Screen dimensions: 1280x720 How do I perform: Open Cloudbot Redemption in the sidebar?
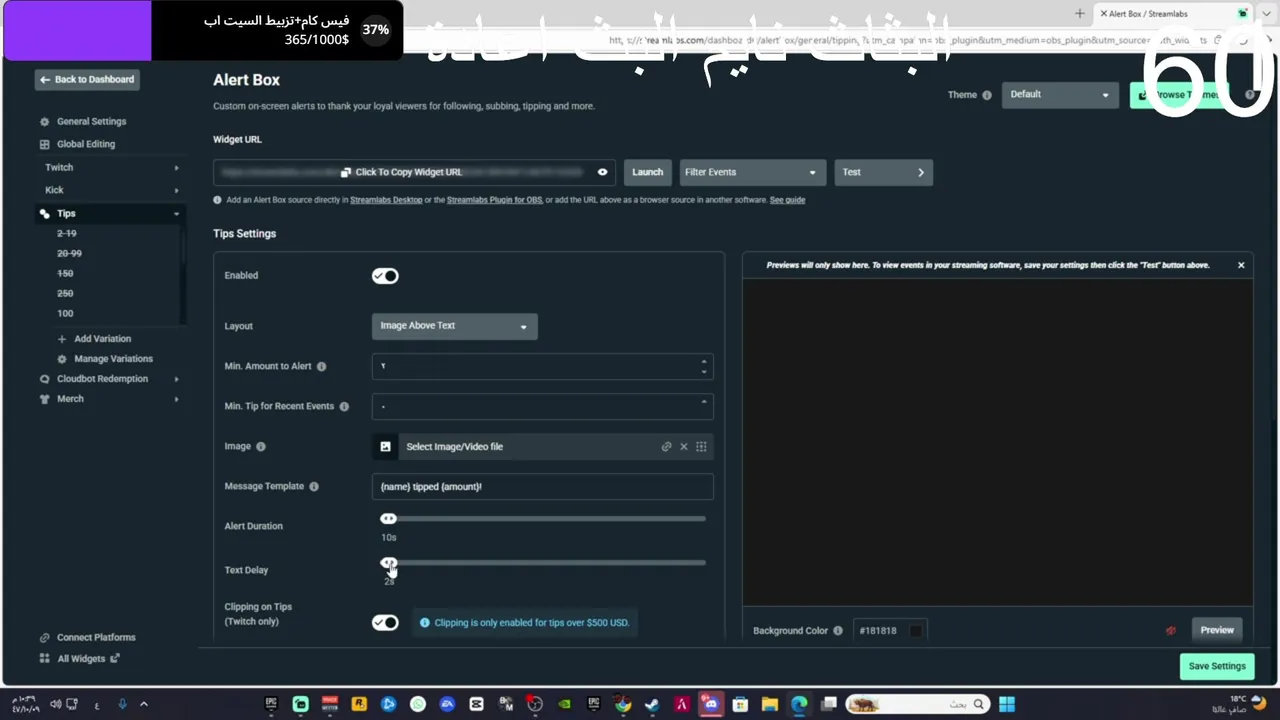pos(102,379)
